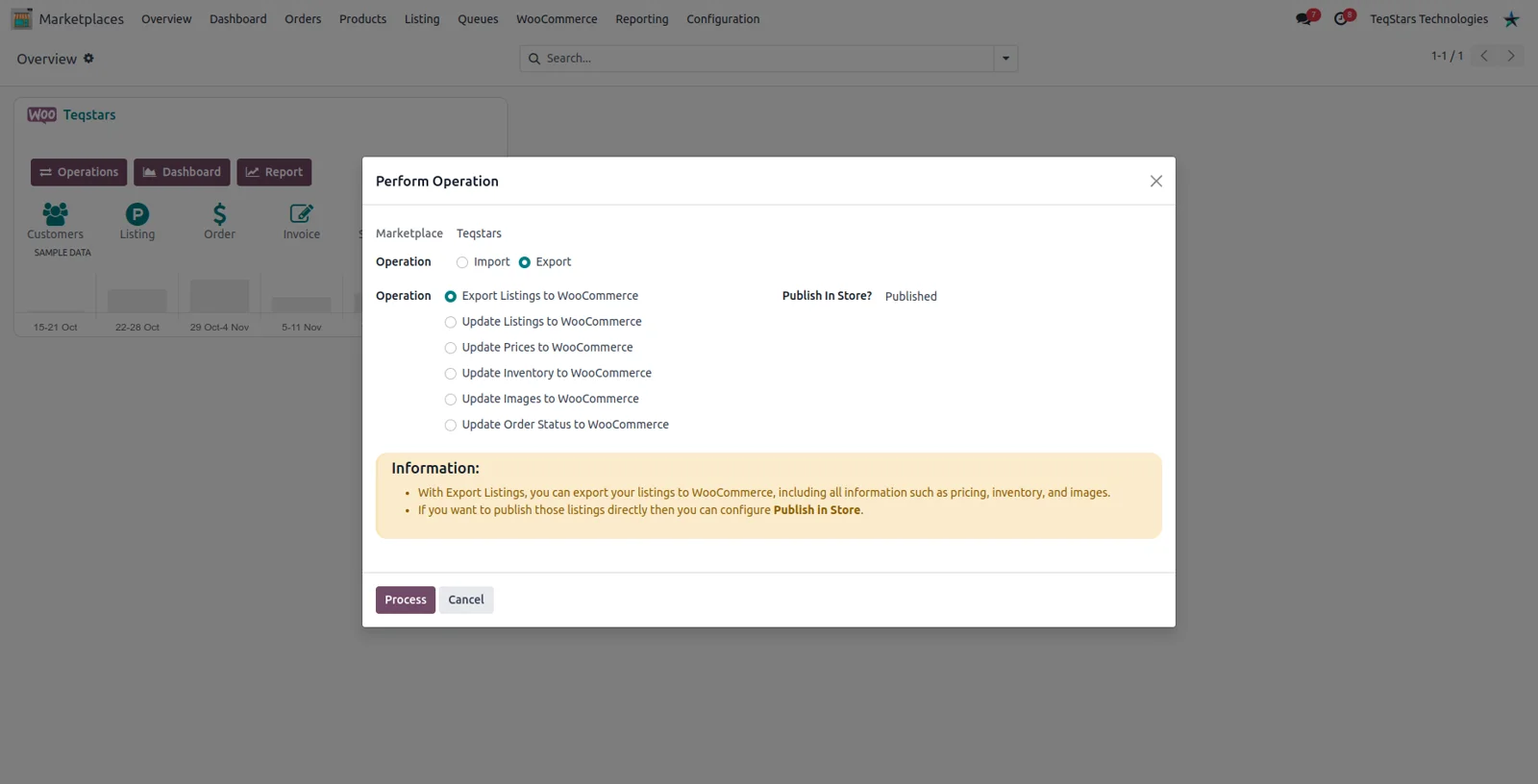Select the Export radio option
The image size is (1538, 784).
525,262
